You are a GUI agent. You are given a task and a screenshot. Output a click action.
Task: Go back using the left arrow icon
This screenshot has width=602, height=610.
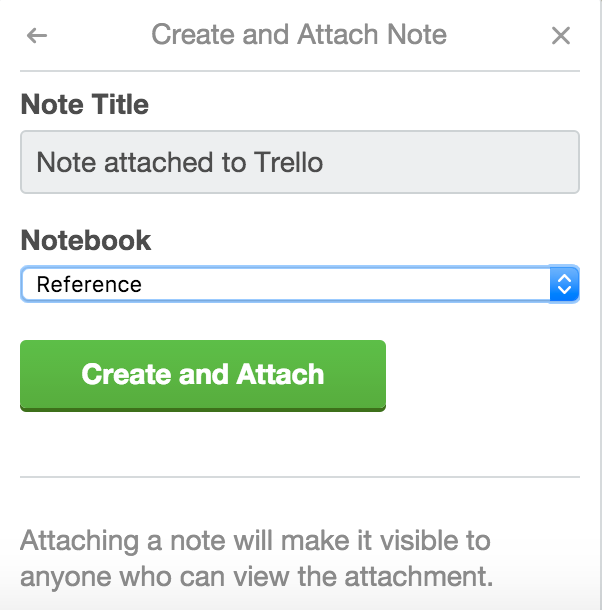point(37,36)
